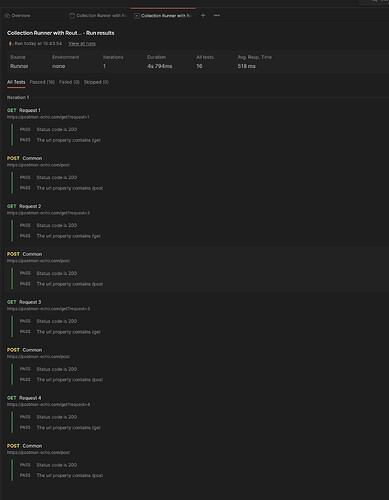Show the Passed (16) tests filter
The height and width of the screenshot is (500, 389).
[42, 82]
